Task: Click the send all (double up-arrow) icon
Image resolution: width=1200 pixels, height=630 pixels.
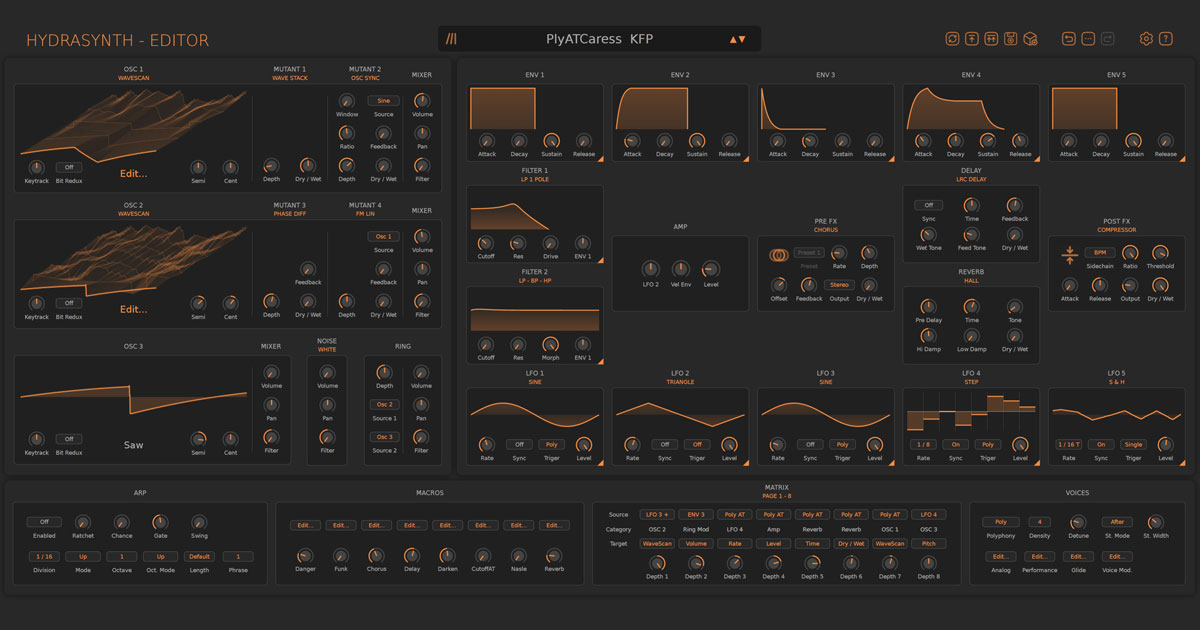Action: pos(991,39)
